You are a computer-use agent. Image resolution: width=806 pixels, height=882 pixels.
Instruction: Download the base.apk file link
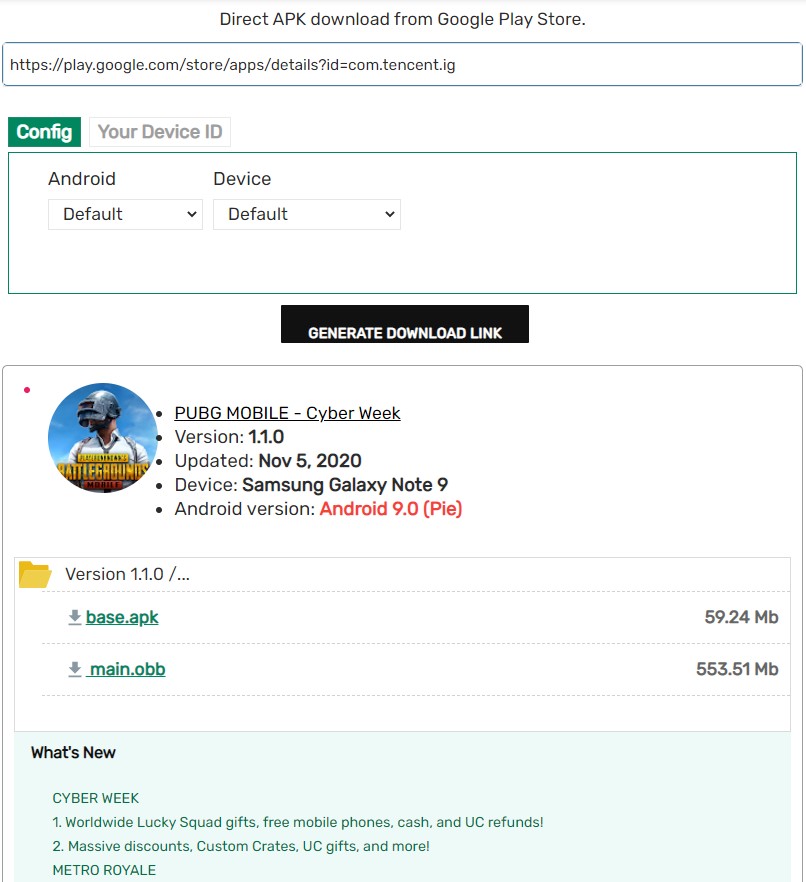(122, 617)
